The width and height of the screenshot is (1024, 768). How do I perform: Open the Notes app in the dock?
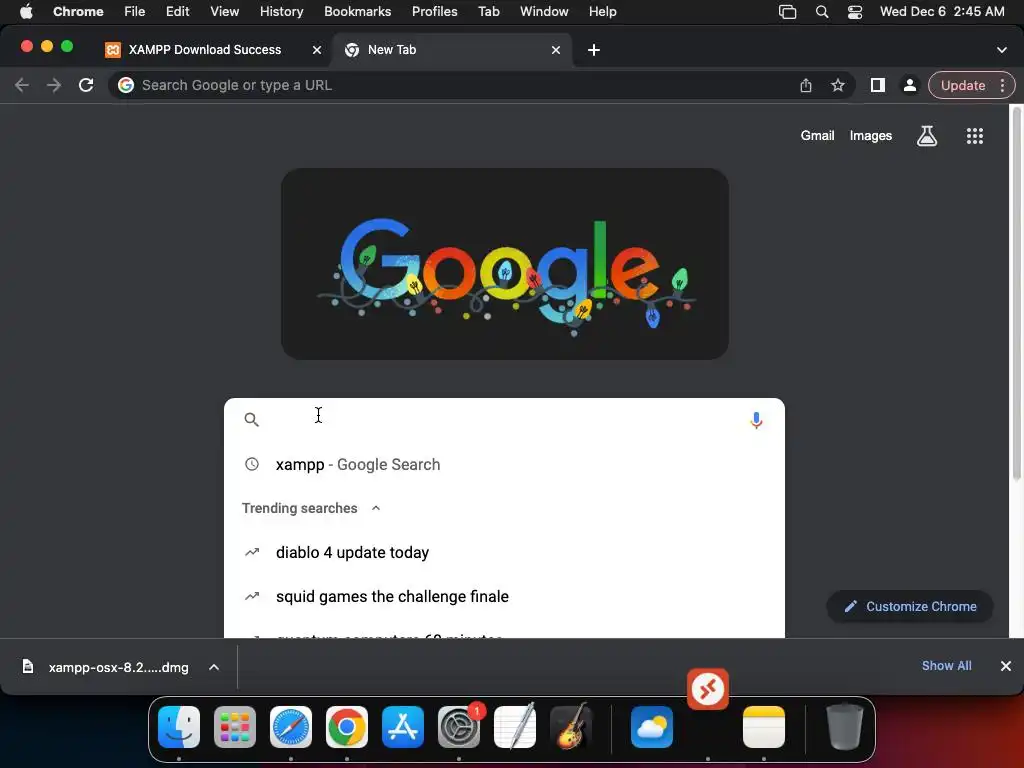point(763,726)
